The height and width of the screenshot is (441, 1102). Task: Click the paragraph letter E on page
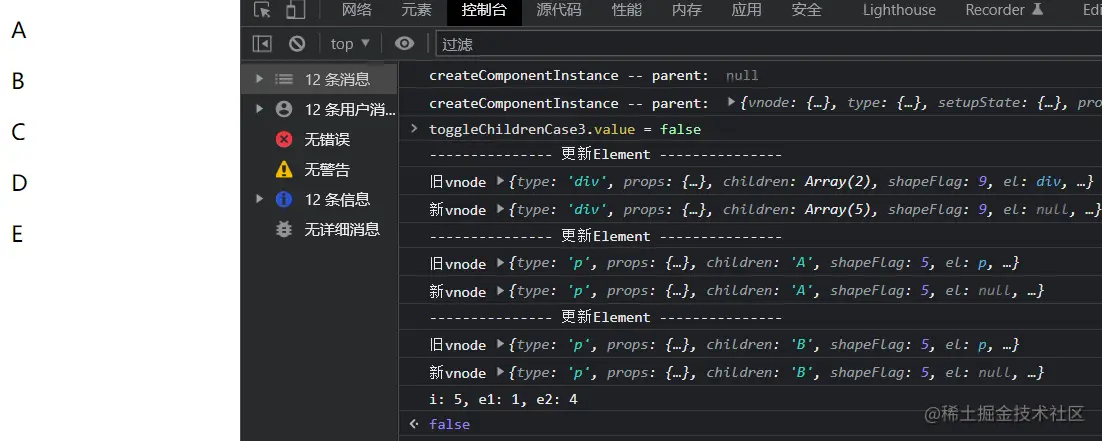tap(18, 234)
